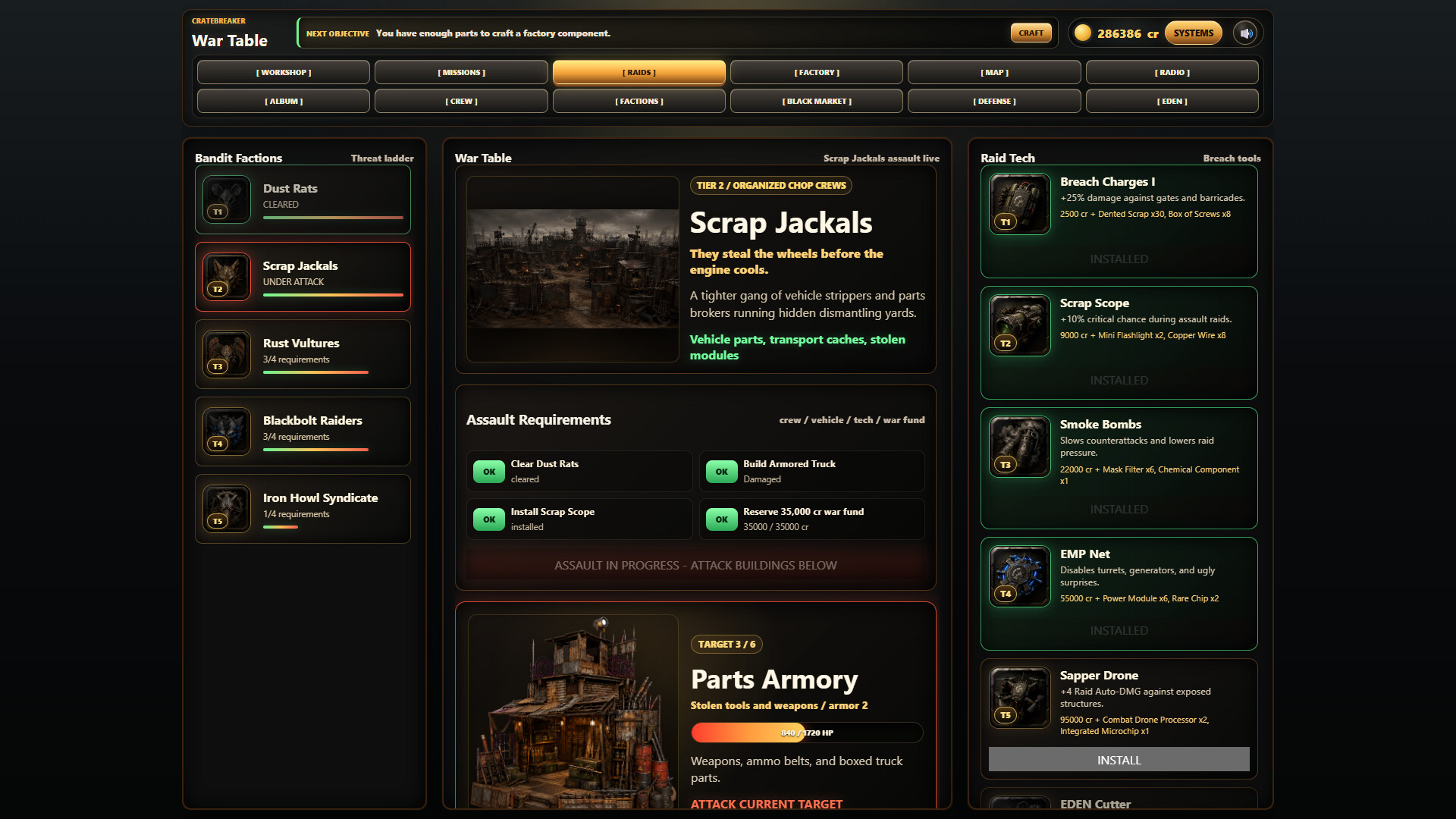Click the EMP Net tech icon
Screen dimensions: 1456x819
point(1020,576)
